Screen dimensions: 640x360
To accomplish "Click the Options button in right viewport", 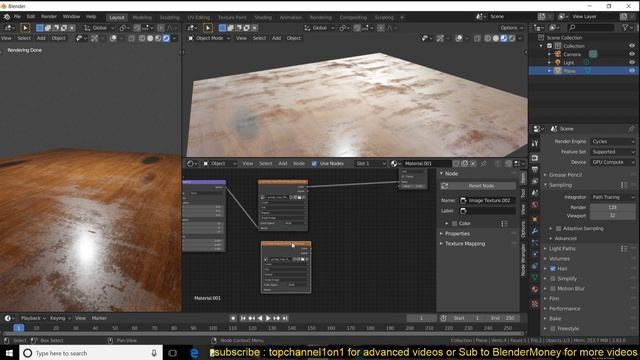I will point(511,28).
